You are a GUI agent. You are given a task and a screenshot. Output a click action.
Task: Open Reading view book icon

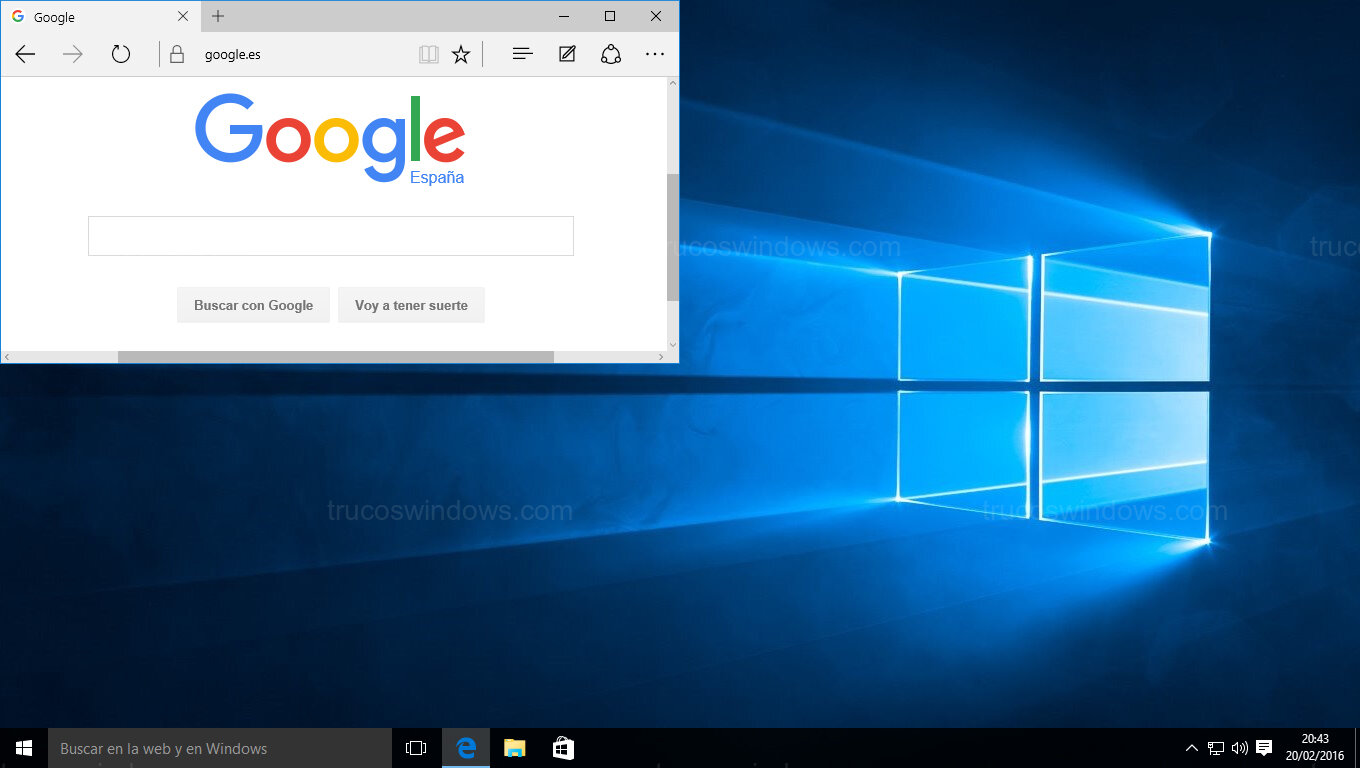coord(429,55)
